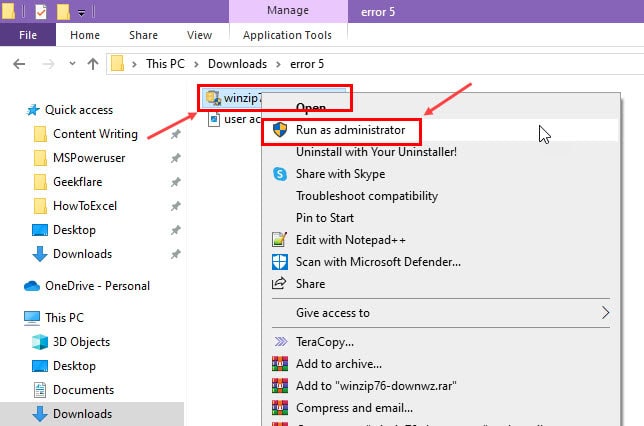Select Edit with Notepad++
The width and height of the screenshot is (644, 426).
click(440, 240)
